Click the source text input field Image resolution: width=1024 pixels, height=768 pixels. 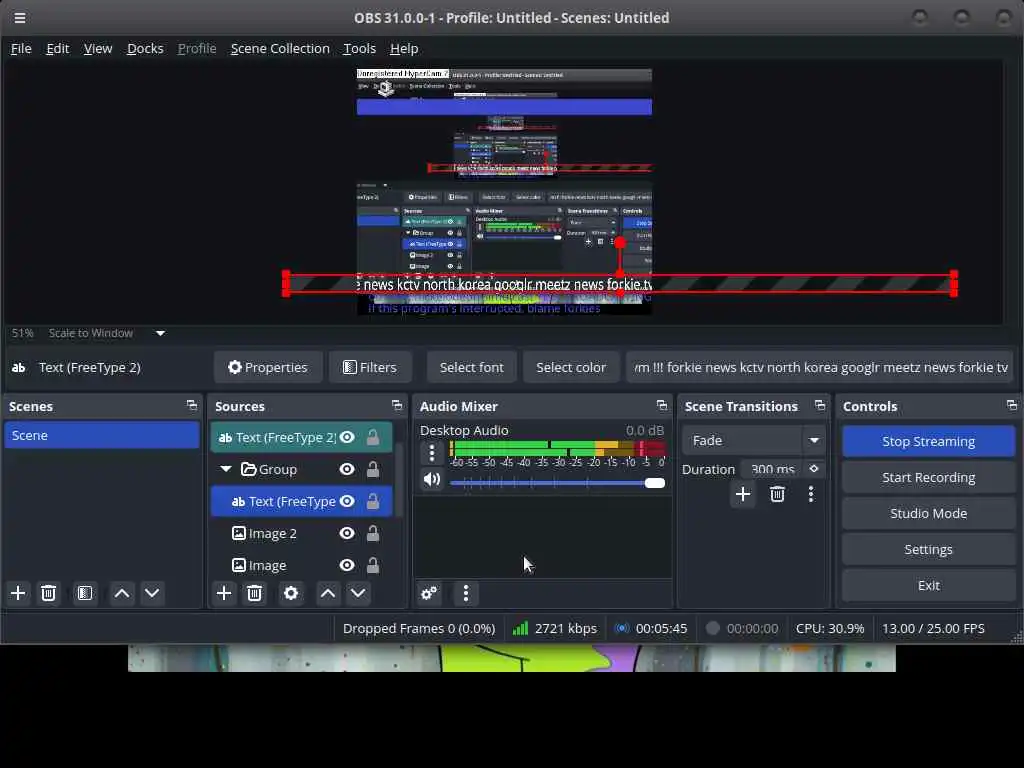(820, 368)
